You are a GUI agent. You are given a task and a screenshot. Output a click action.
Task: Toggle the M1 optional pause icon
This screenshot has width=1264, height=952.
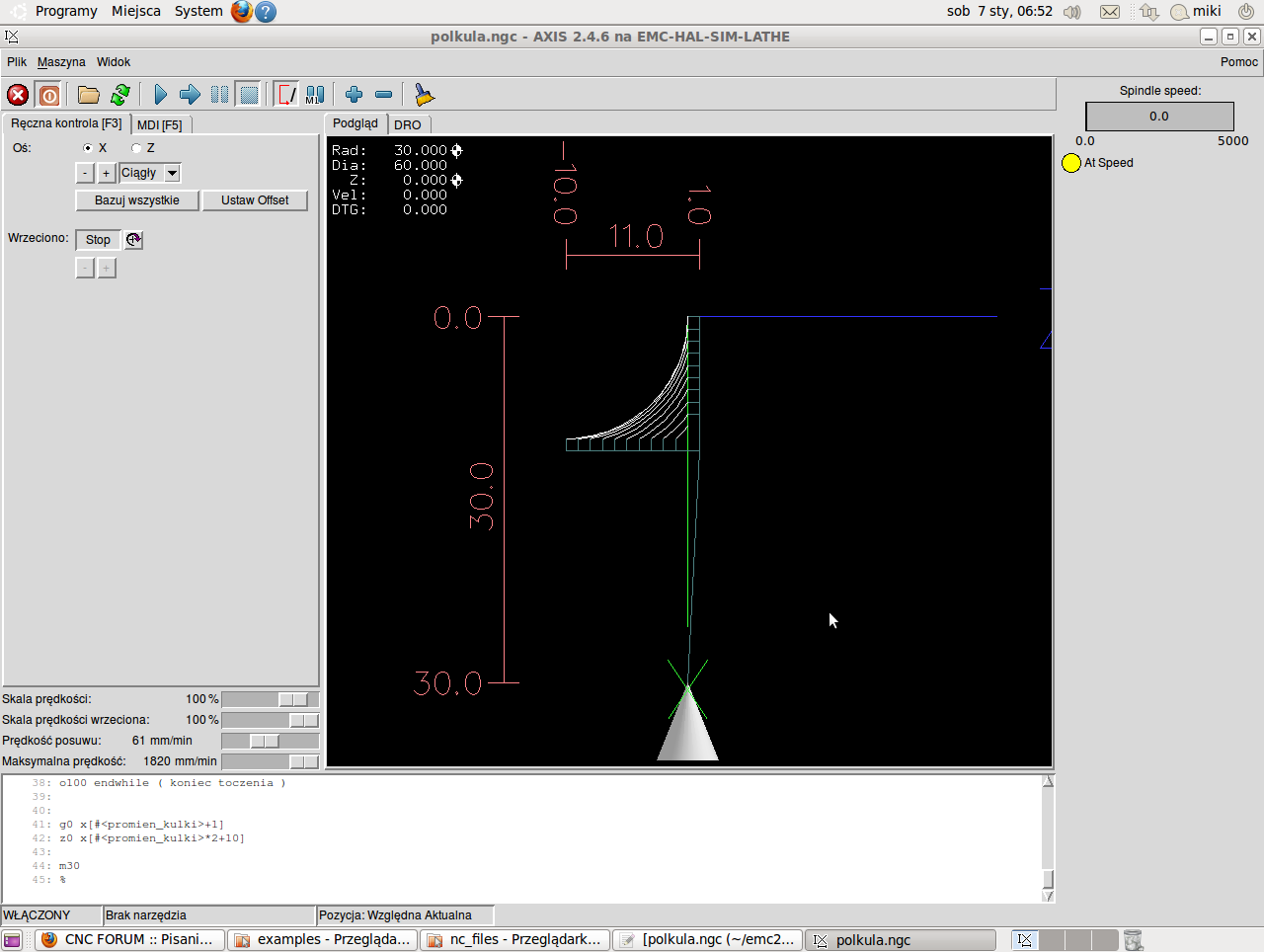pyautogui.click(x=315, y=95)
